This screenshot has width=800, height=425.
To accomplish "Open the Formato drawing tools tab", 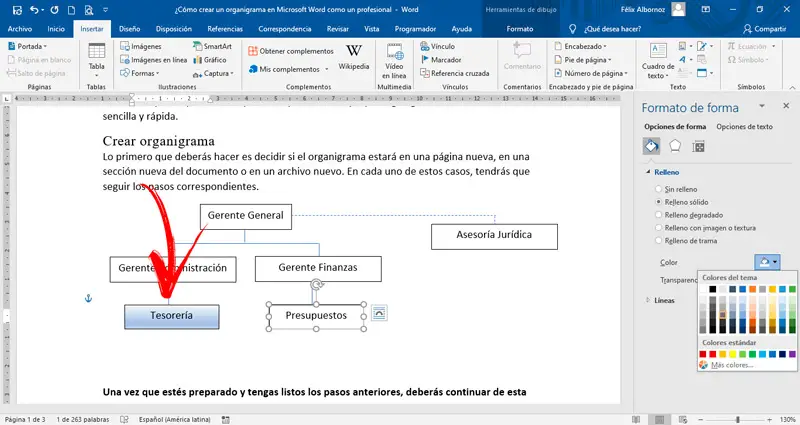I will [x=519, y=29].
